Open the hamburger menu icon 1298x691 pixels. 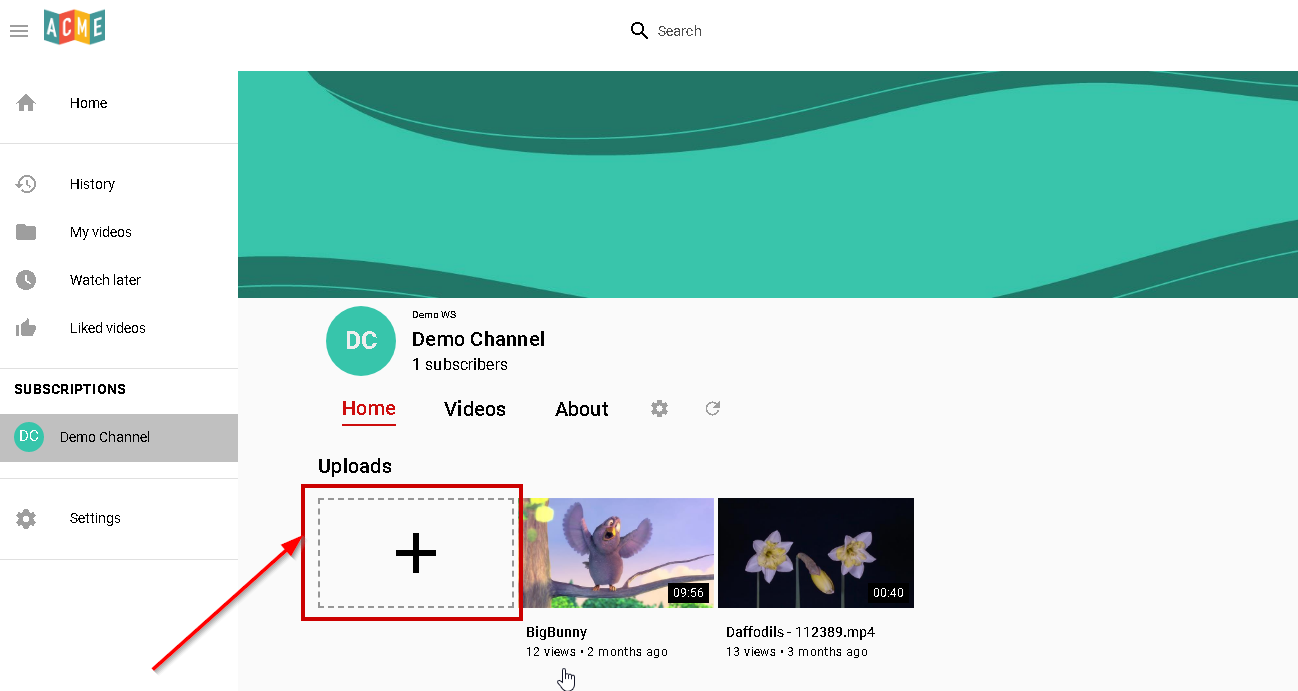pyautogui.click(x=18, y=31)
